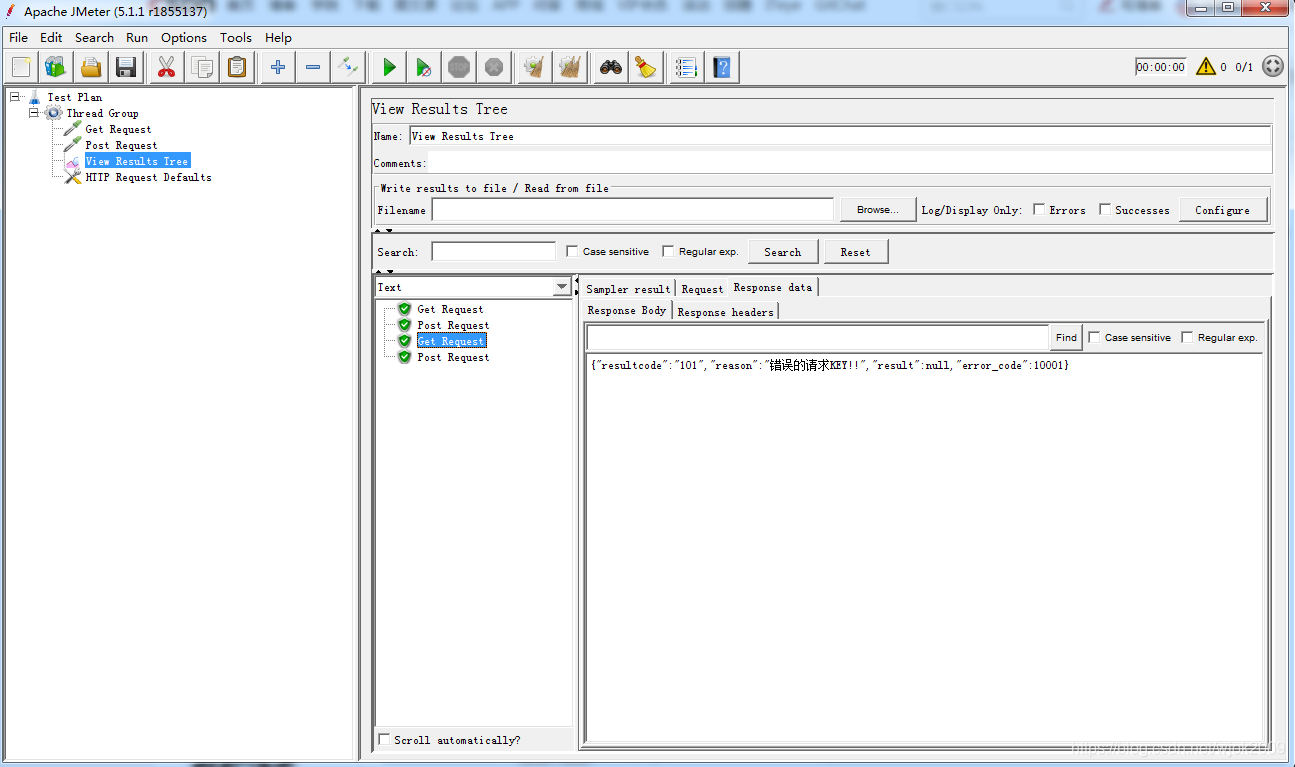This screenshot has height=767, width=1295.
Task: Select the Response Body tab
Action: (x=627, y=311)
